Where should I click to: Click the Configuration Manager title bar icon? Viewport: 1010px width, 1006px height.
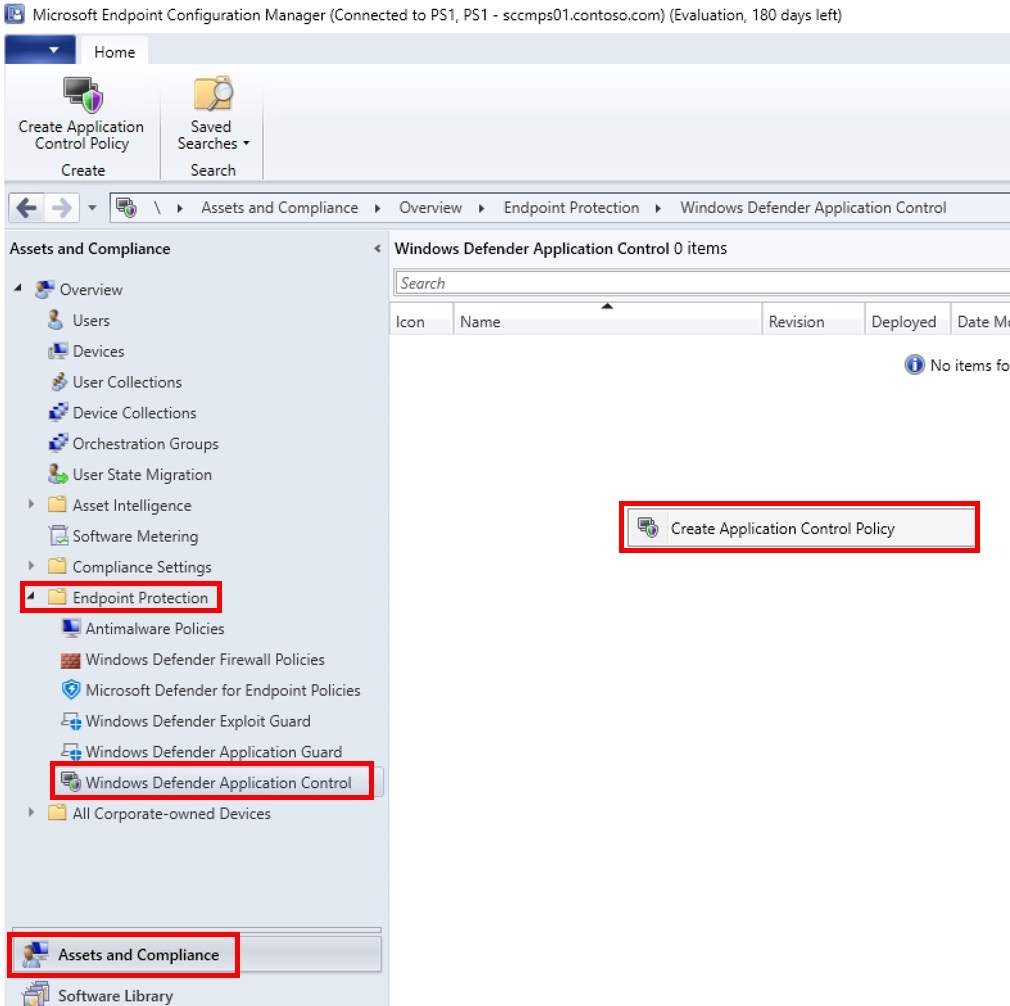coord(14,14)
